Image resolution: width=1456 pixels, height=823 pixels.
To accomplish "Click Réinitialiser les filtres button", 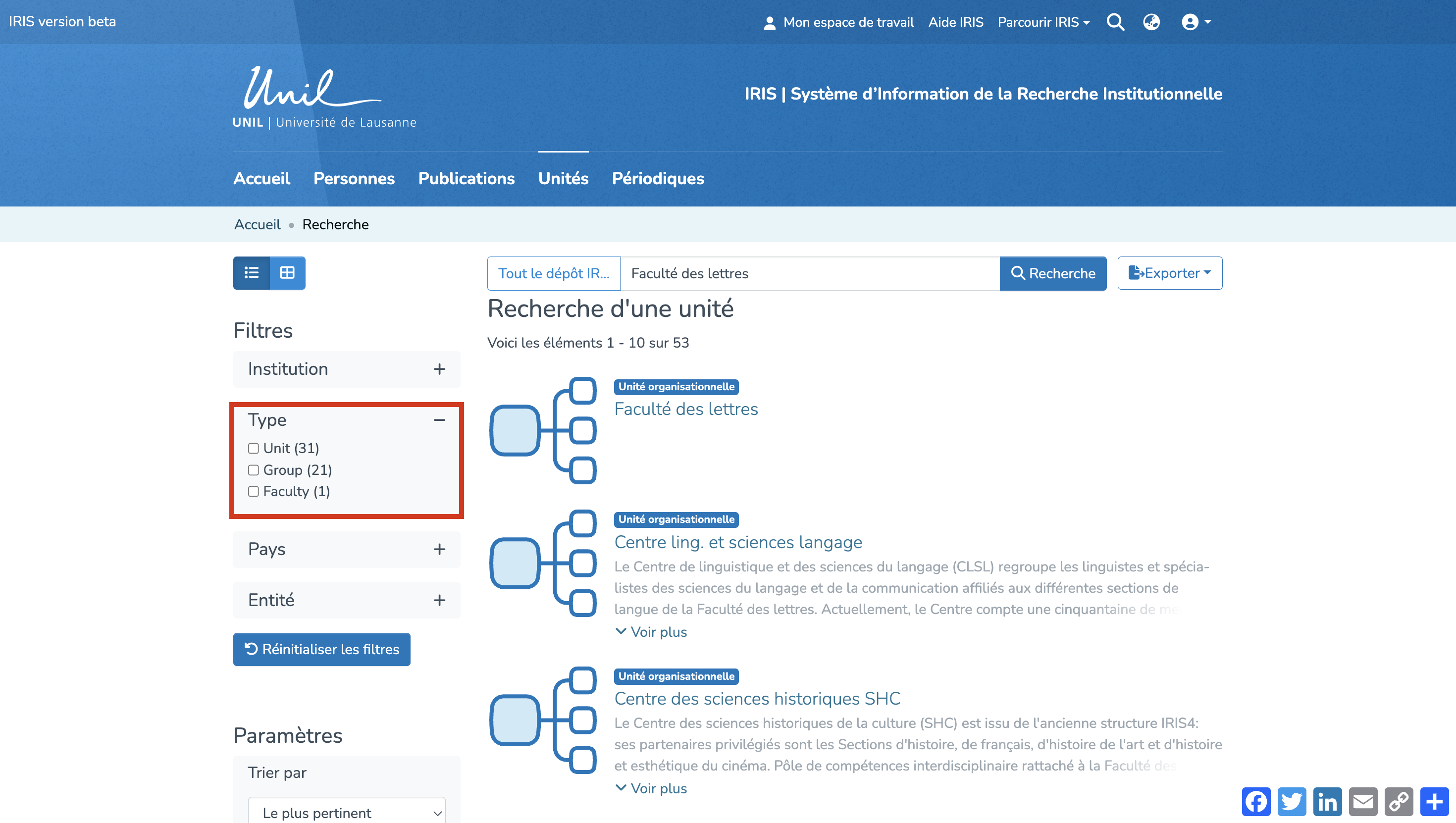I will coord(321,649).
